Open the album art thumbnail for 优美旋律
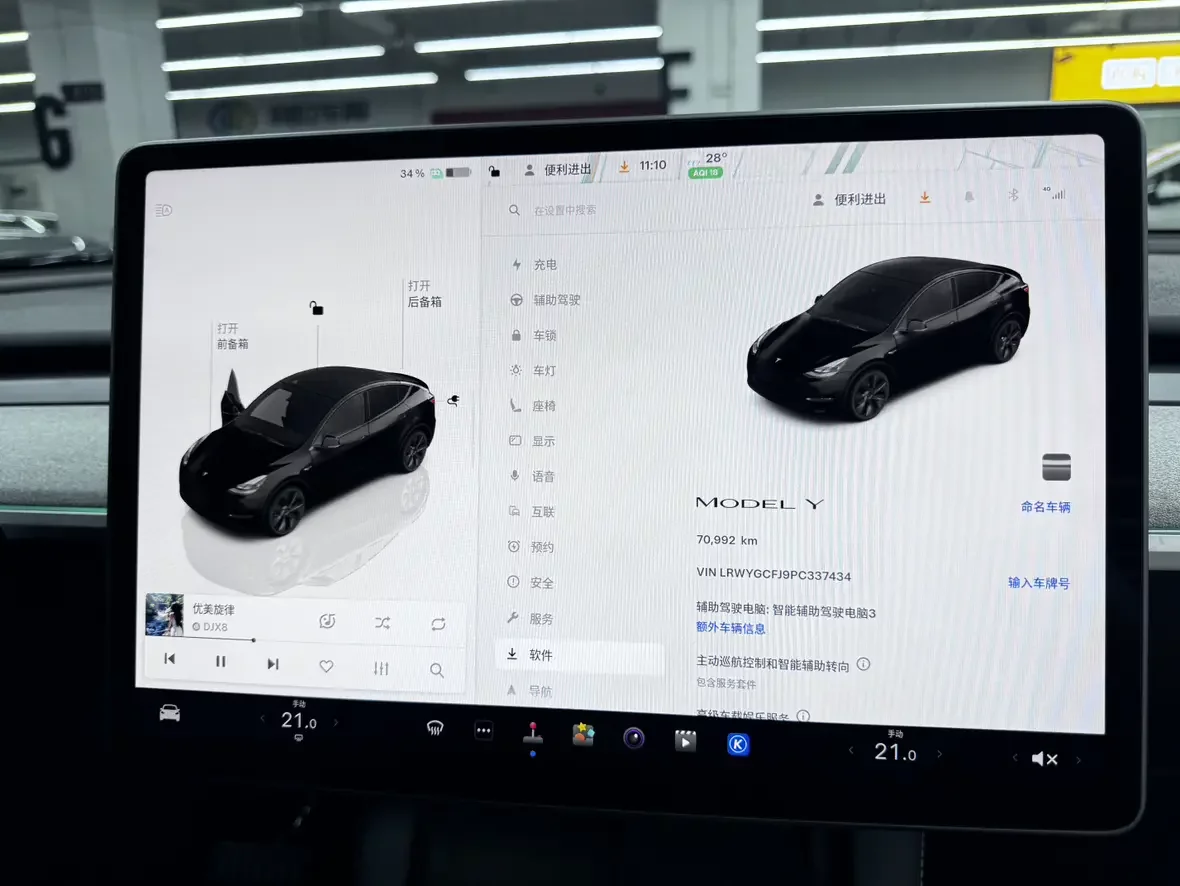 [164, 614]
